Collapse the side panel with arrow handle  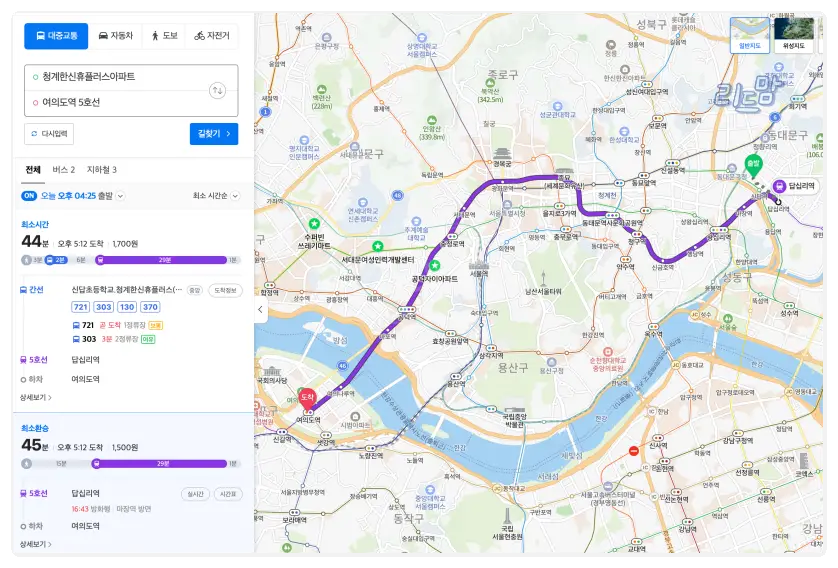(260, 309)
